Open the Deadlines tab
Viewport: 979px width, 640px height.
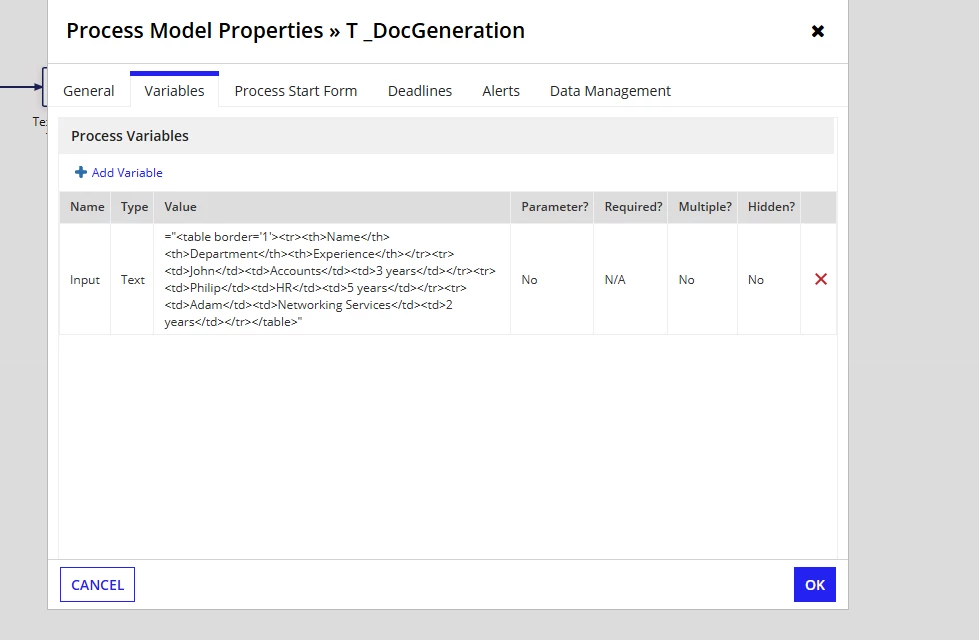coord(420,91)
